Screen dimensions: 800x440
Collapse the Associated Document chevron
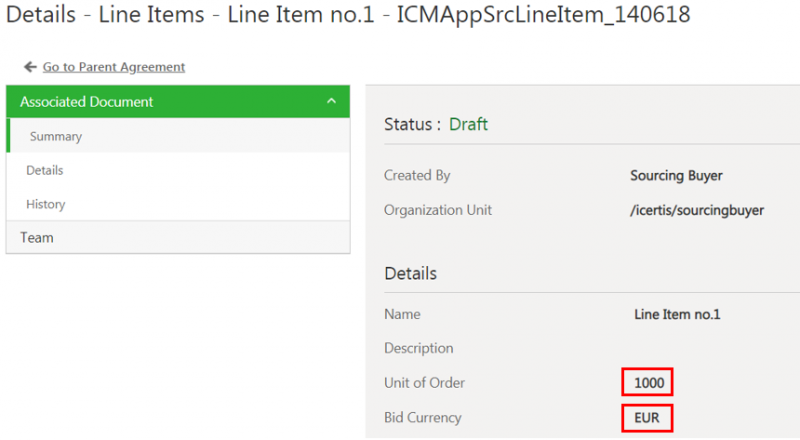pos(331,102)
